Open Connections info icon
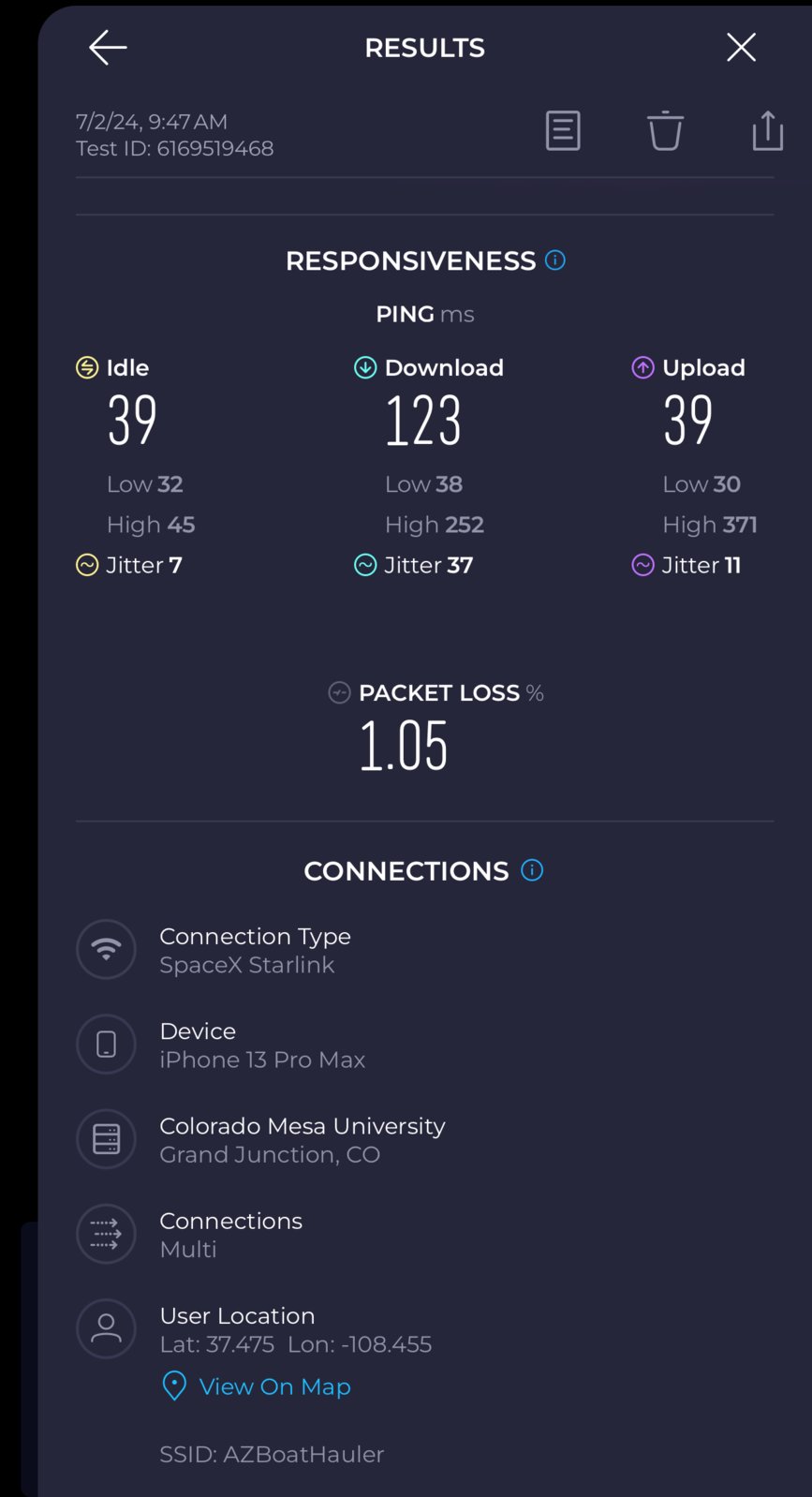Screen dimensions: 812x1497 pyautogui.click(x=532, y=870)
